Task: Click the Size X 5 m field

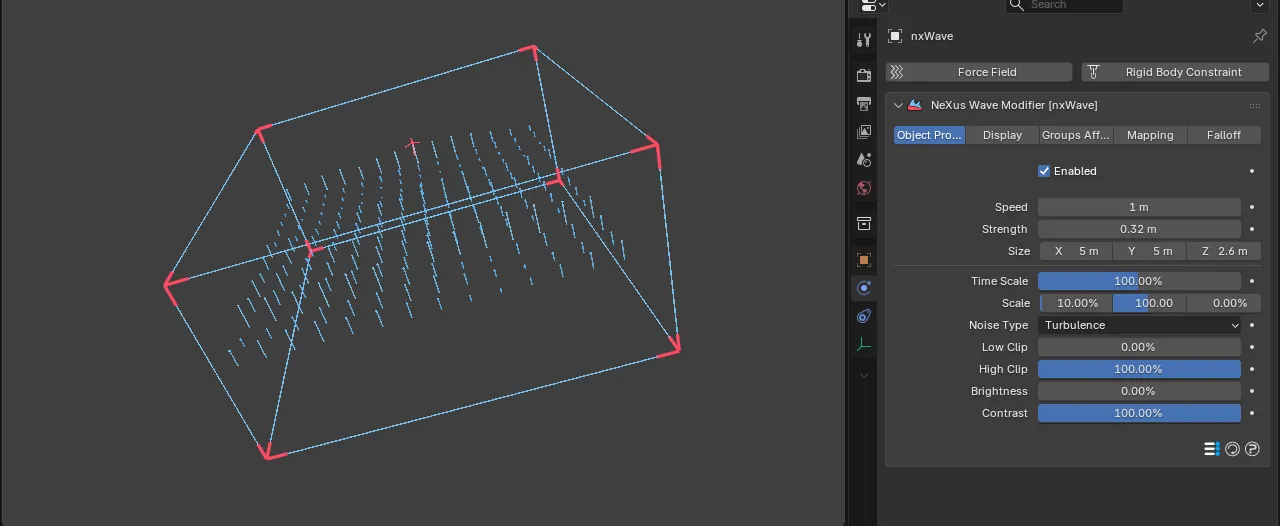Action: click(x=1076, y=251)
